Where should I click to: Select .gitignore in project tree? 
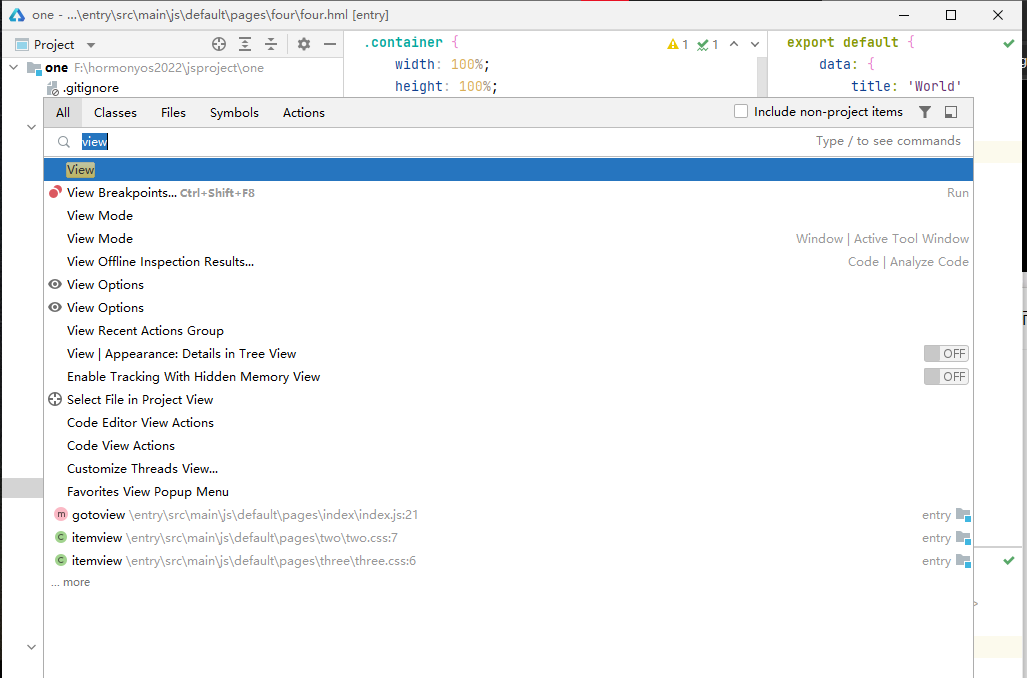(x=91, y=88)
